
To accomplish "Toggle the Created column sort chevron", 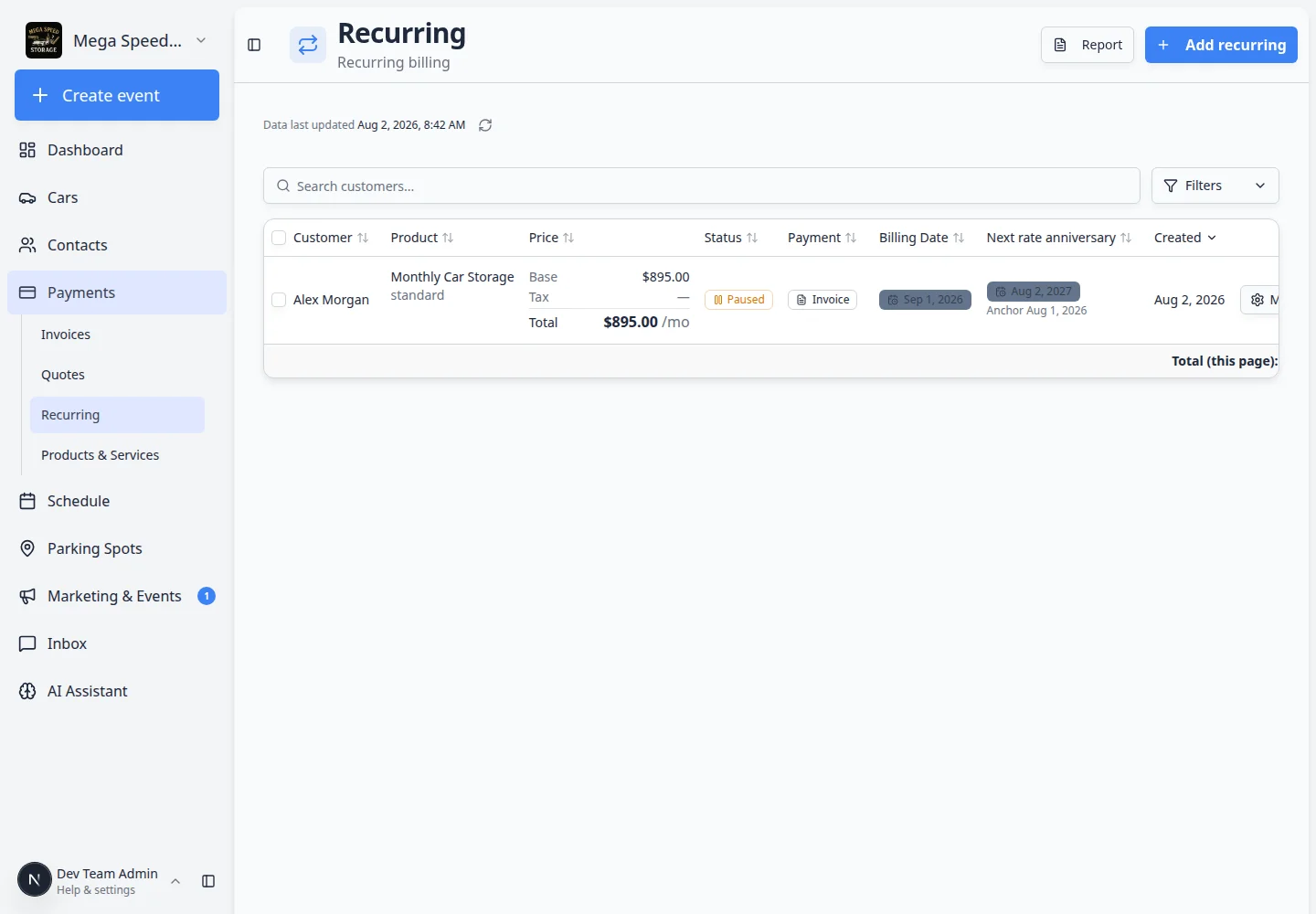I will coord(1212,238).
